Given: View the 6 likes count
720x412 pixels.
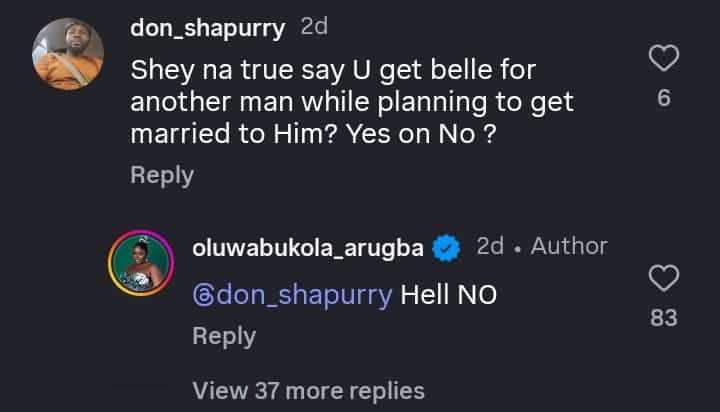Looking at the screenshot, I should click(x=664, y=100).
